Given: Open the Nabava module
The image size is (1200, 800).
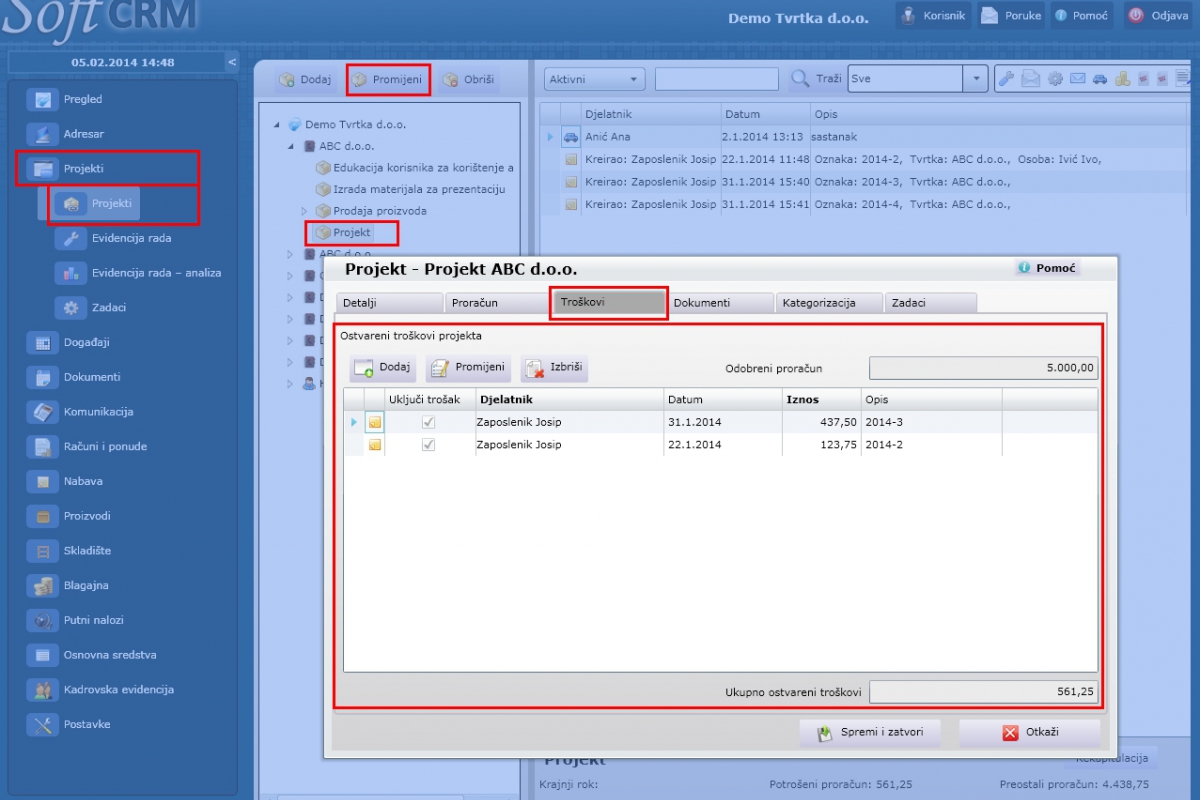Looking at the screenshot, I should (66, 481).
